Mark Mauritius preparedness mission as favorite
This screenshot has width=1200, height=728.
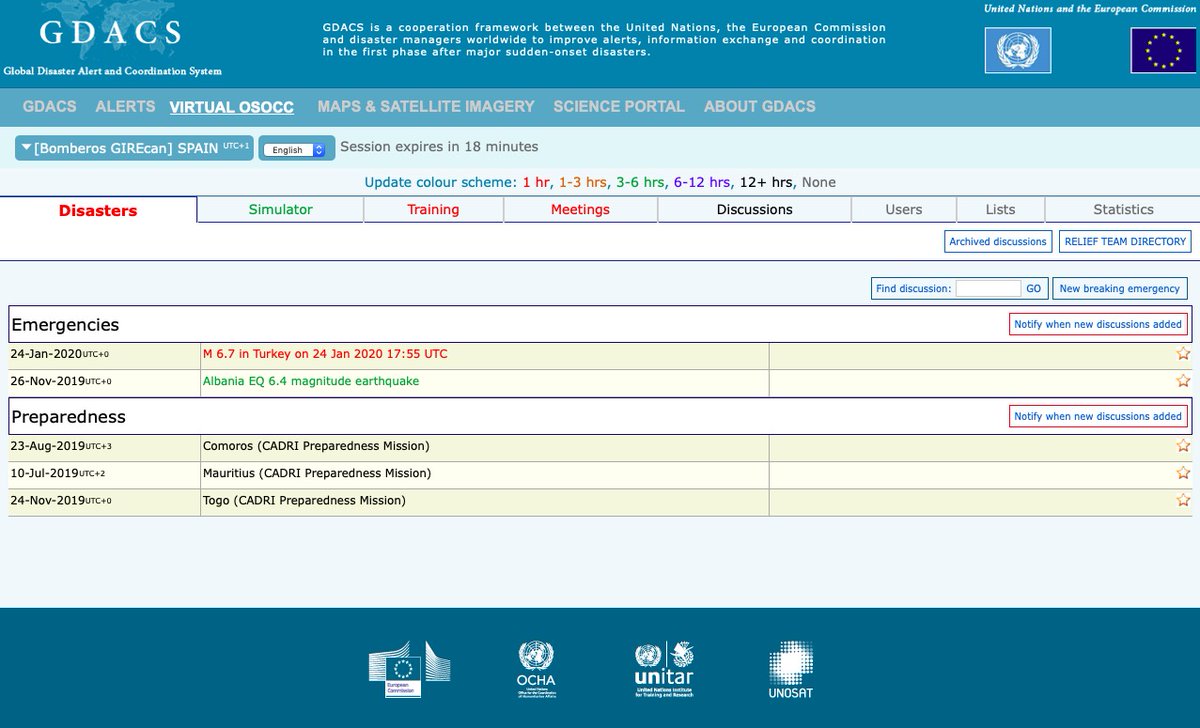point(1183,473)
